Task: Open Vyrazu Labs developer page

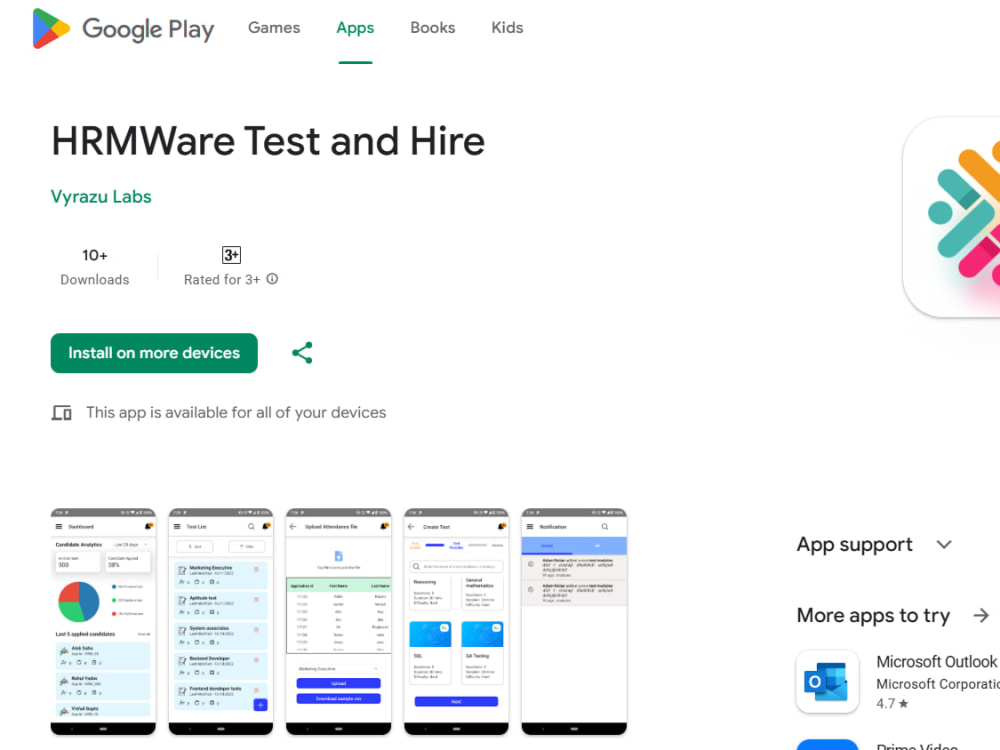Action: pos(101,196)
